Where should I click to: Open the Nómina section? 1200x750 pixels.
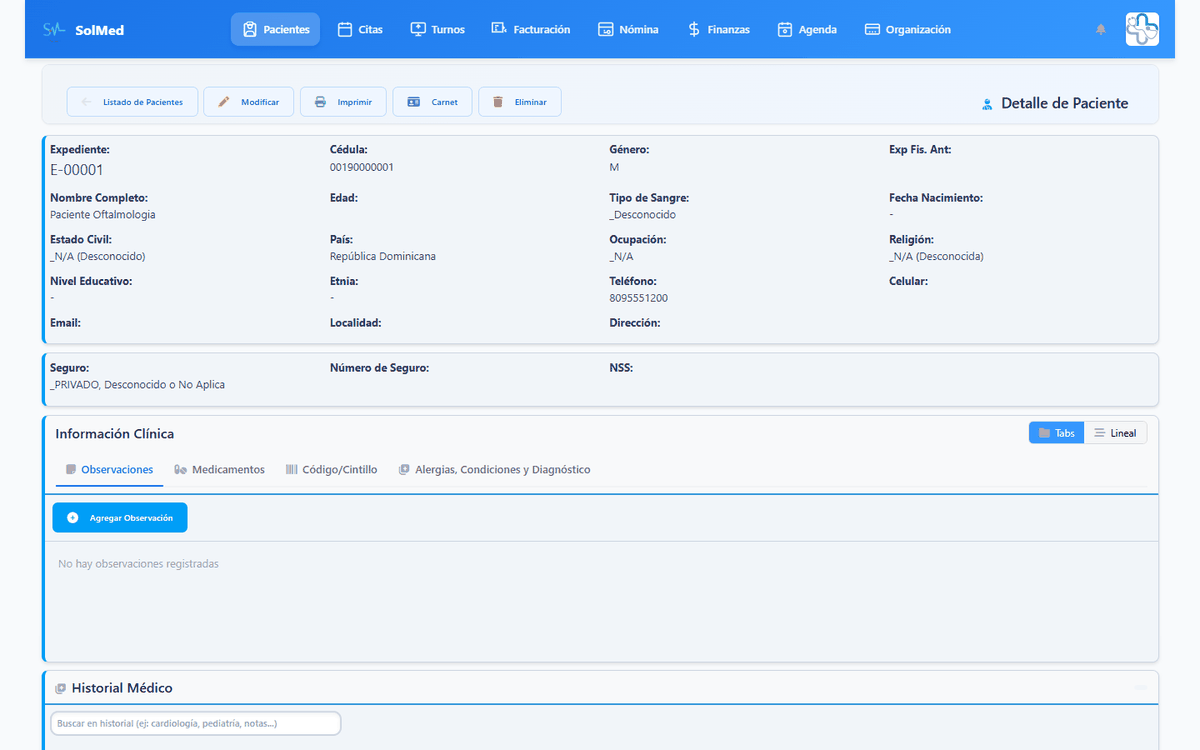tap(628, 30)
